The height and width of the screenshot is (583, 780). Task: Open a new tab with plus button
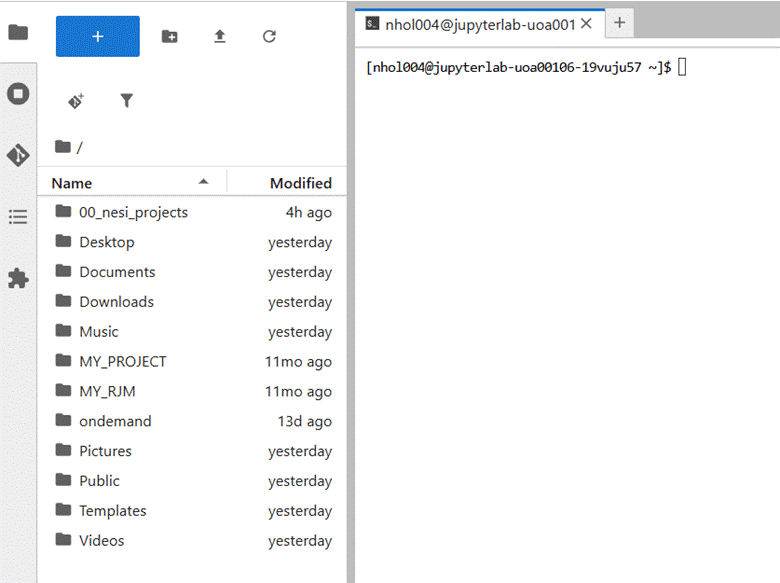(619, 22)
